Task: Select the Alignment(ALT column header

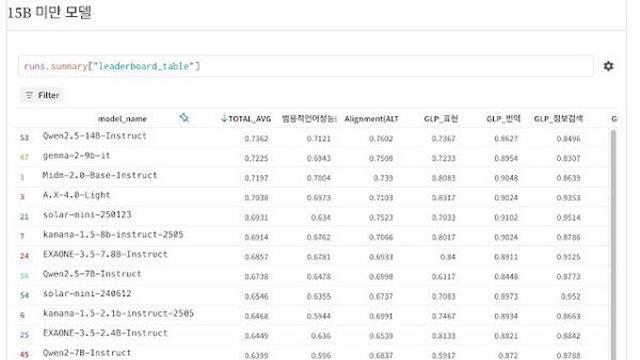Action: click(x=371, y=119)
